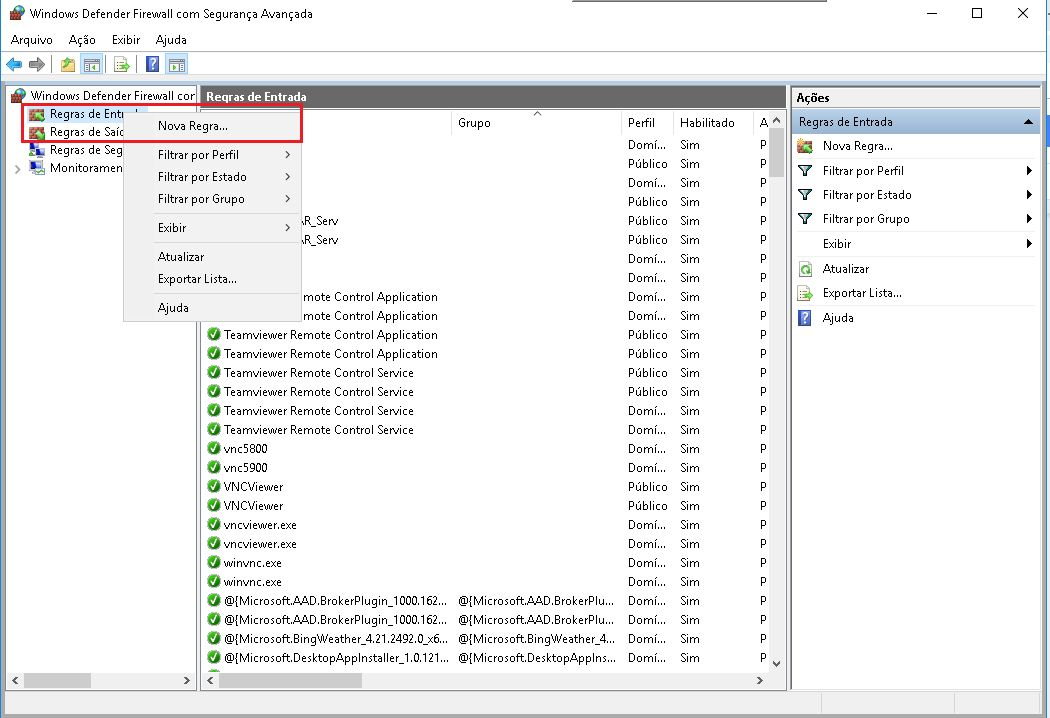Collapse the Regras de Entrada actions section
1050x718 pixels.
pos(1028,122)
